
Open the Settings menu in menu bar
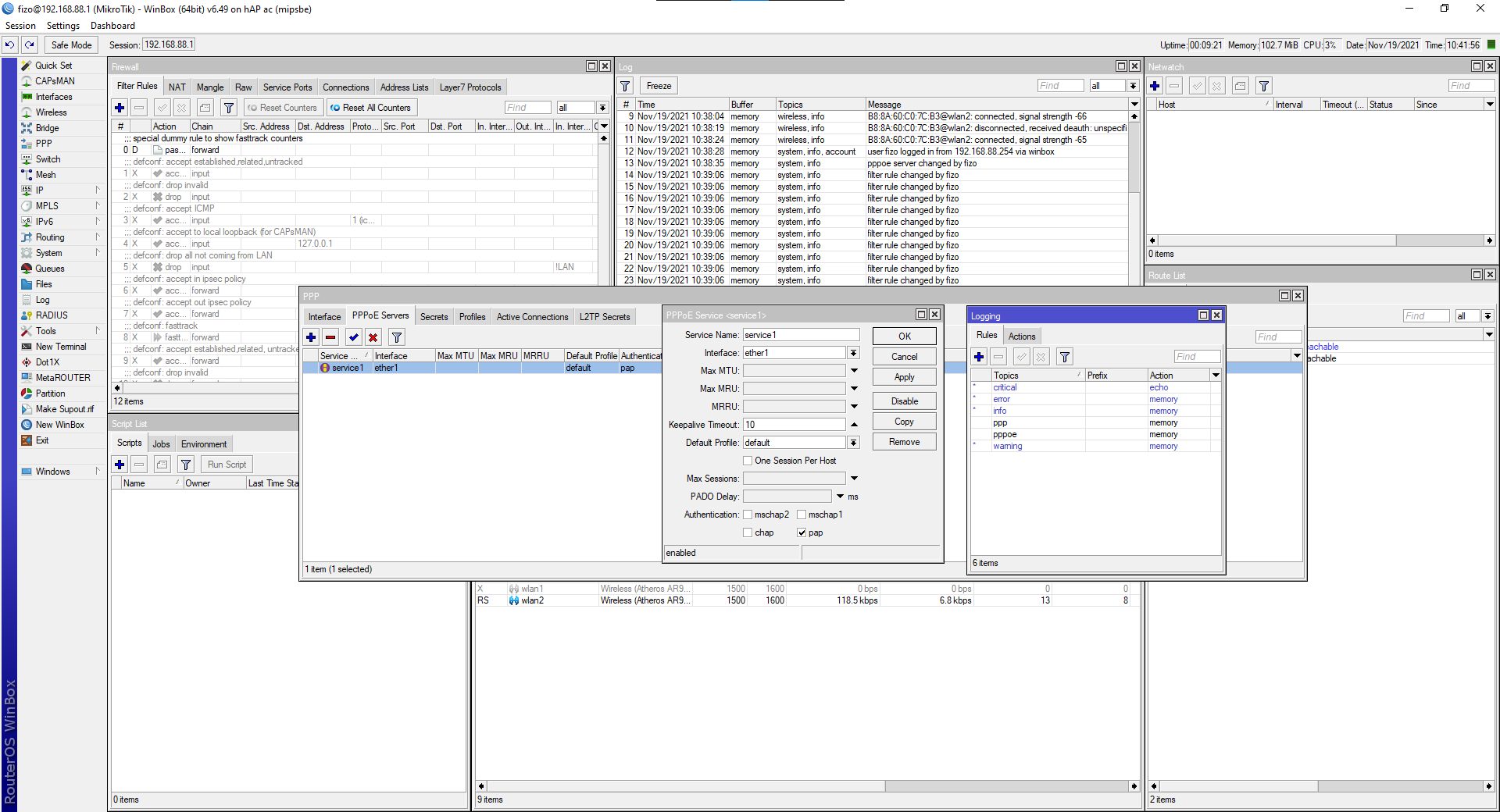coord(62,26)
